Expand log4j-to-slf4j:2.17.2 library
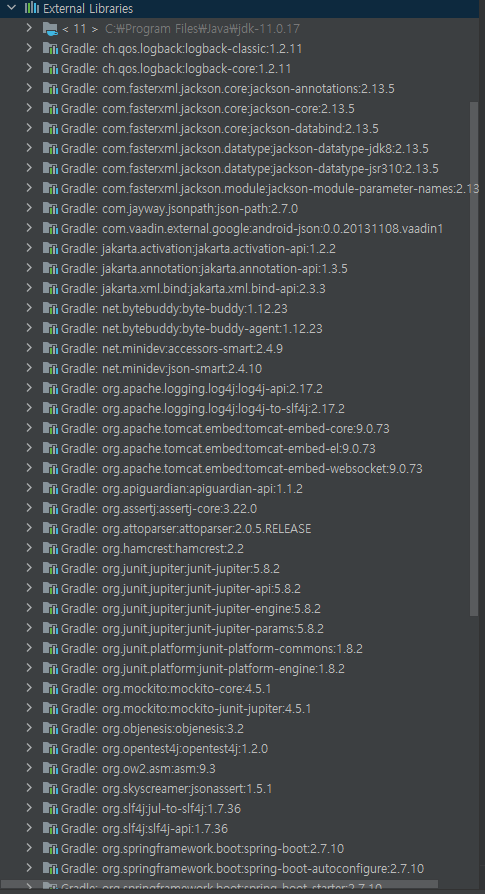The width and height of the screenshot is (485, 894). pyautogui.click(x=29, y=408)
